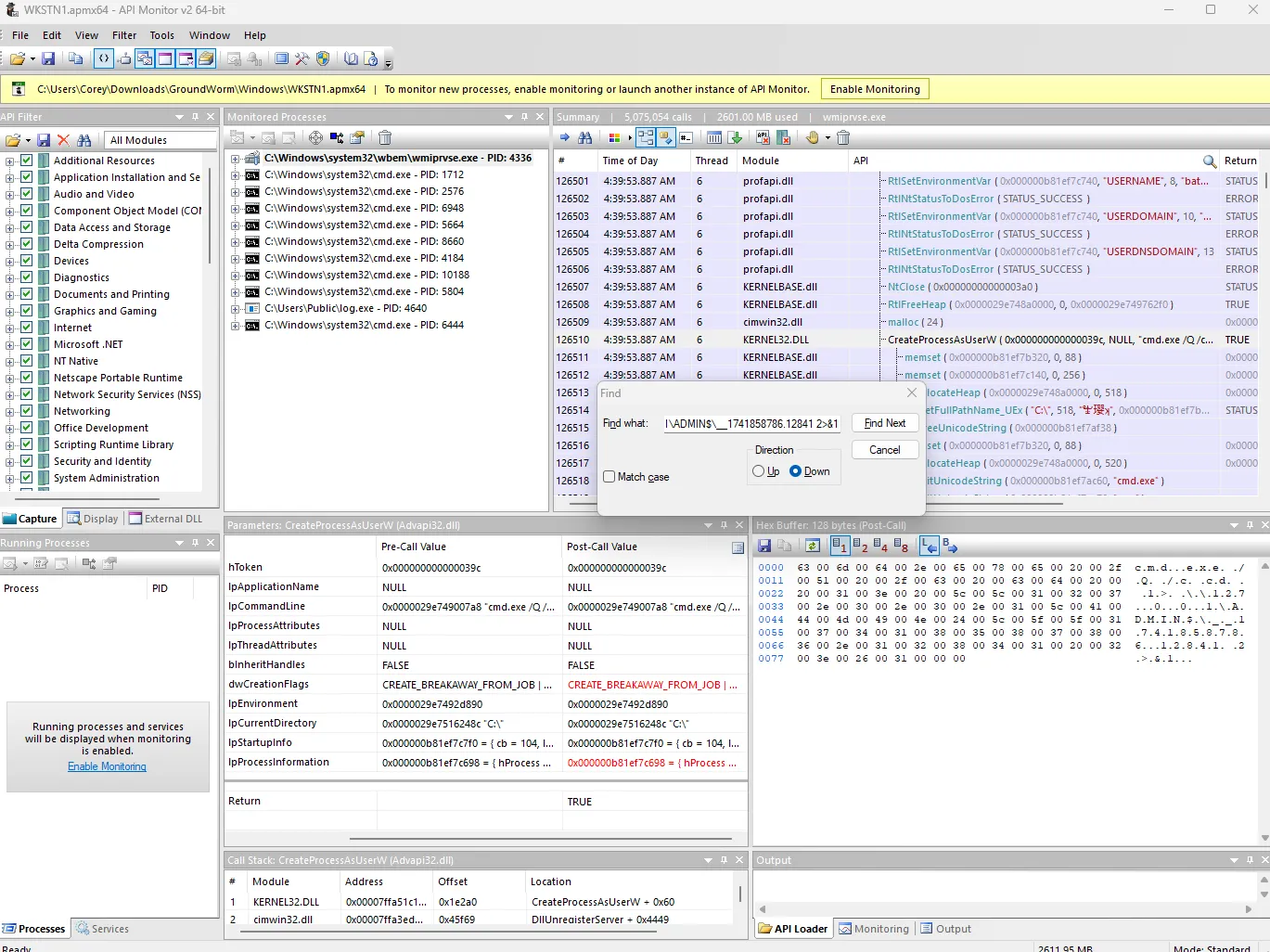Click the red X delete icon in API Filter
This screenshot has height=952, width=1270.
pos(63,140)
